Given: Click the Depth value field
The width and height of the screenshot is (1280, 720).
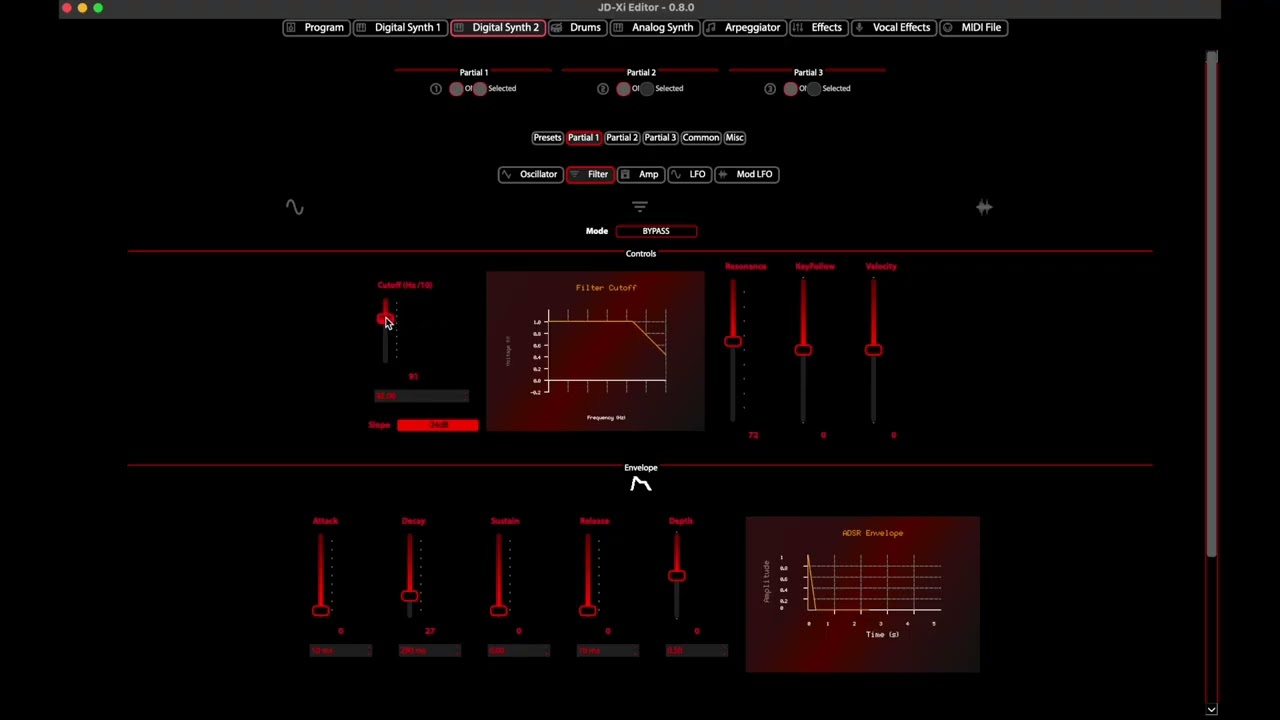Looking at the screenshot, I should tap(696, 651).
